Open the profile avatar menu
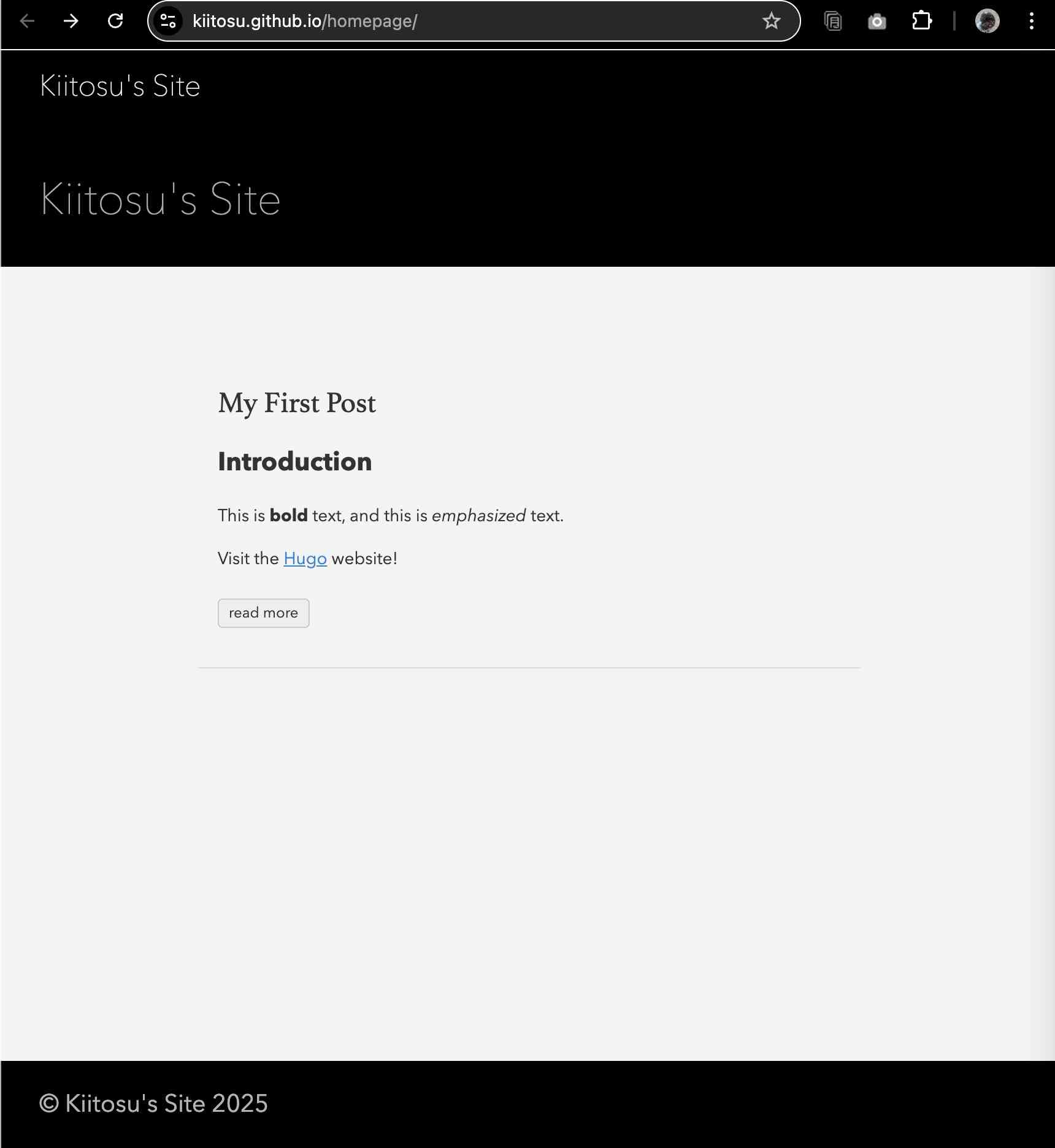Screen dimensions: 1055x1148 [x=987, y=21]
